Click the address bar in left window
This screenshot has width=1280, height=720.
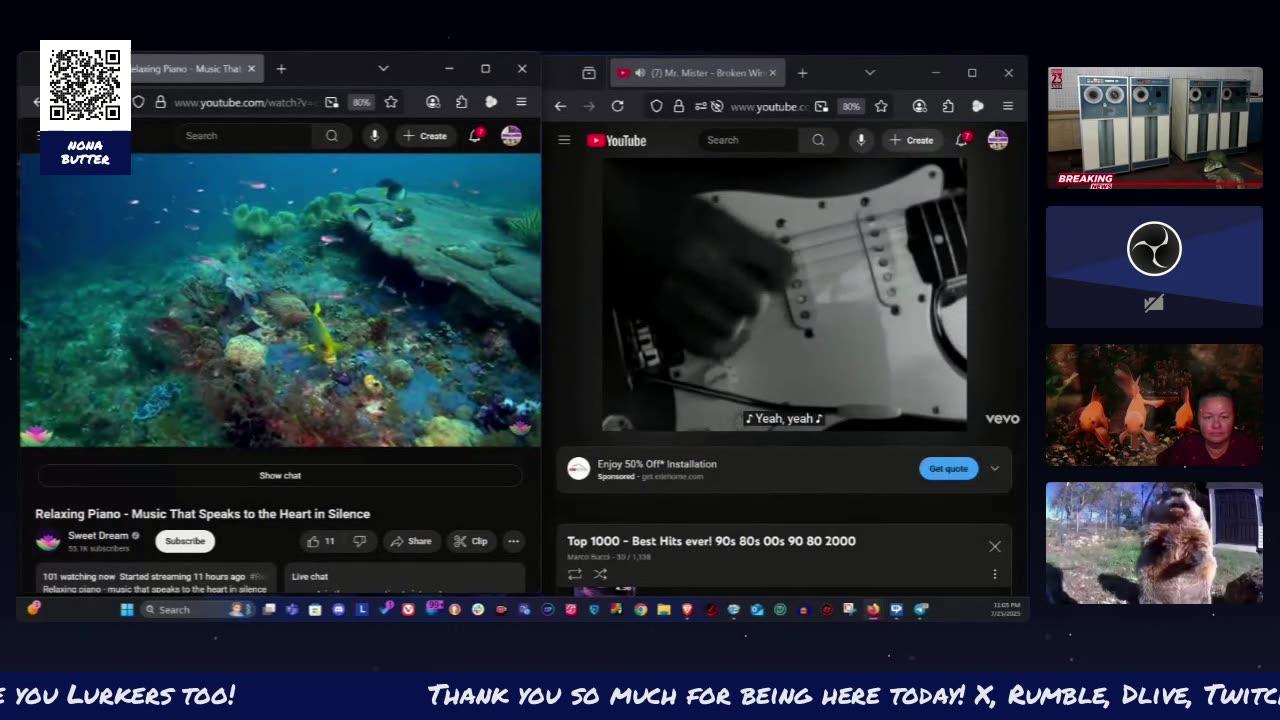pyautogui.click(x=245, y=102)
